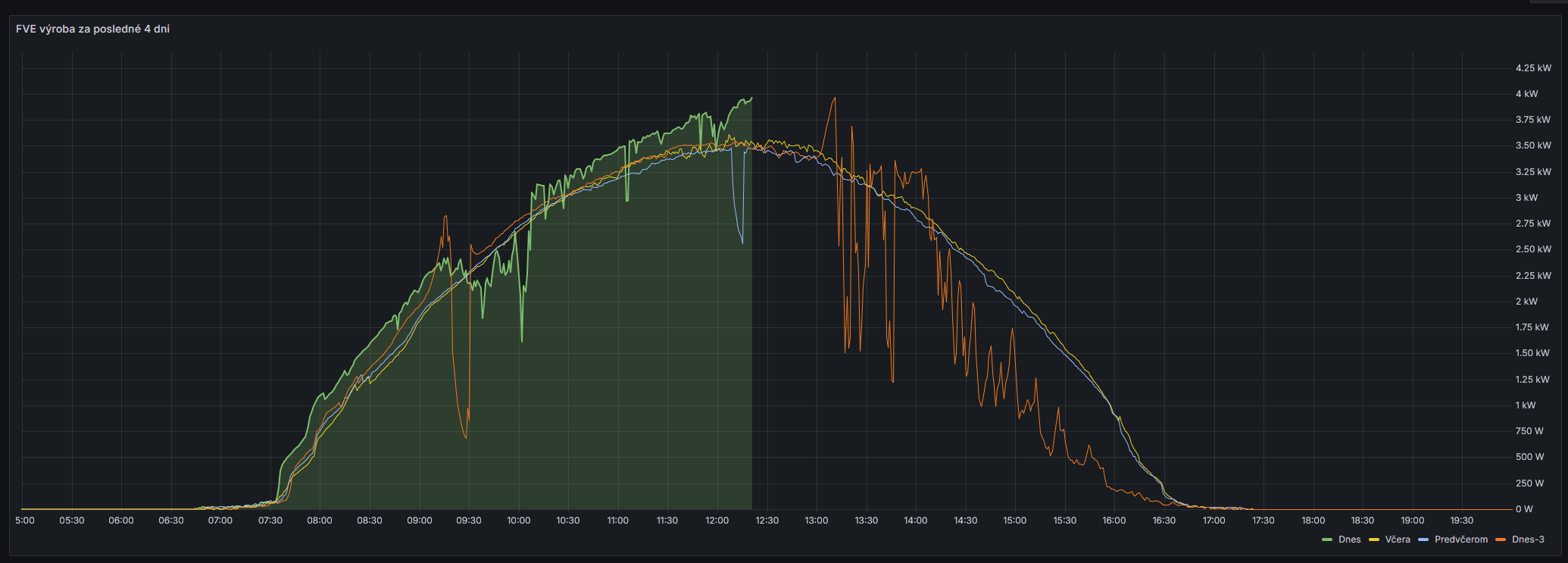Click the '13:30' time axis label
Viewport: 1568px width, 563px height.
pos(867,521)
